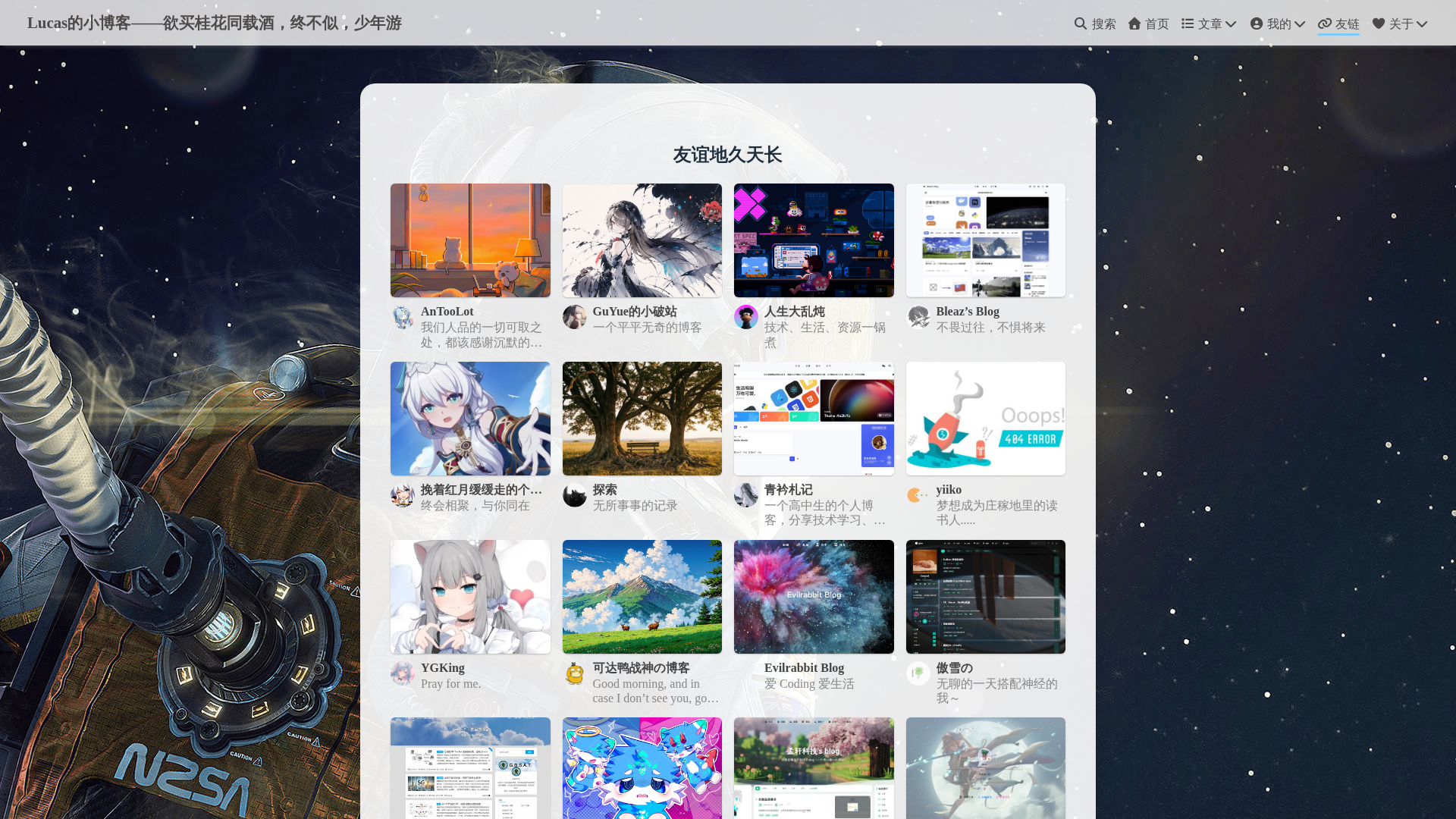Open the 人生大乱炖 pixel-art thumbnail
Image resolution: width=1456 pixels, height=819 pixels.
814,240
